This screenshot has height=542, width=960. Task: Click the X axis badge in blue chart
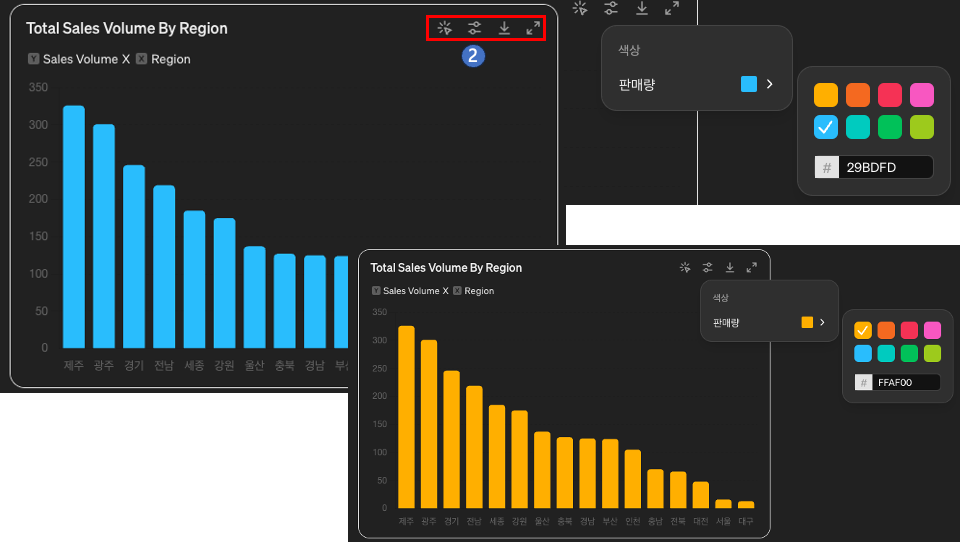click(141, 59)
